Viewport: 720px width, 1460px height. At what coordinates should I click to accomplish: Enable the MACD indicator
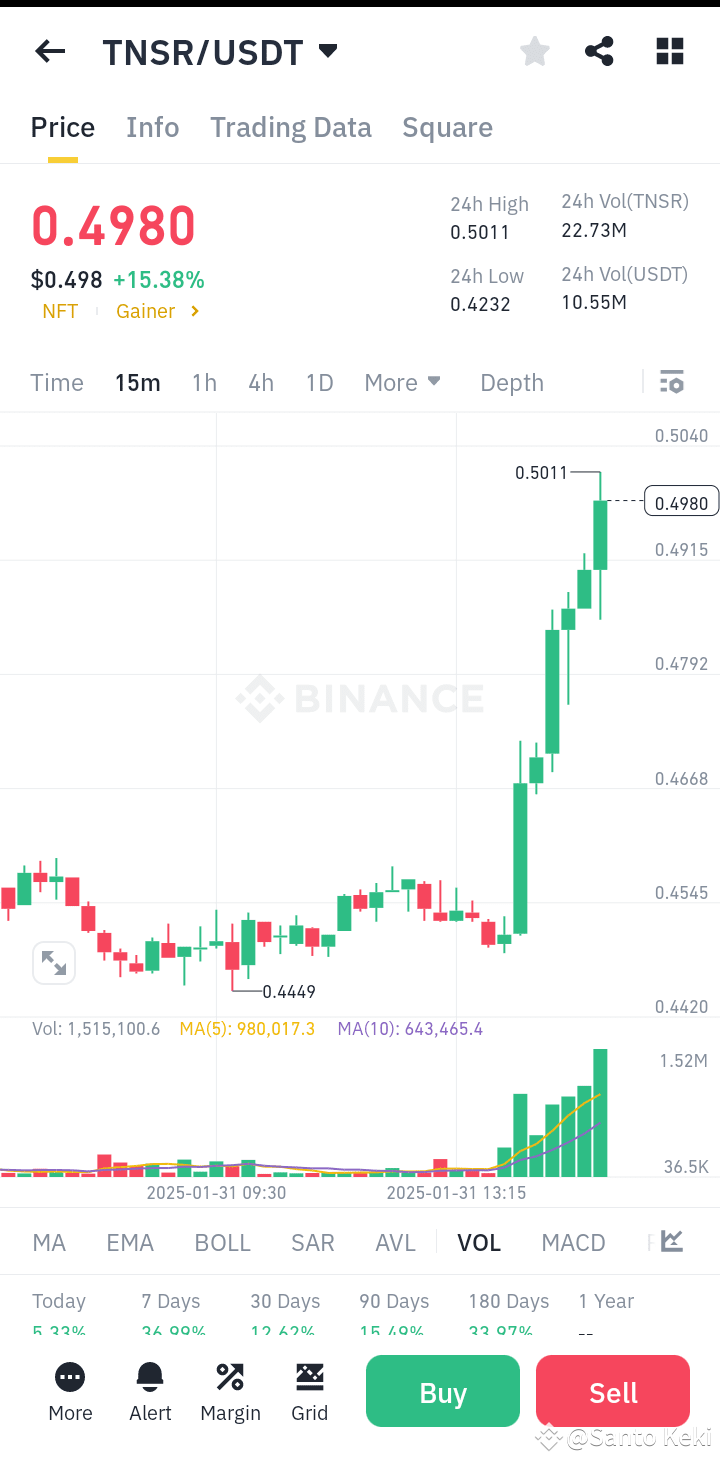pos(573,1242)
